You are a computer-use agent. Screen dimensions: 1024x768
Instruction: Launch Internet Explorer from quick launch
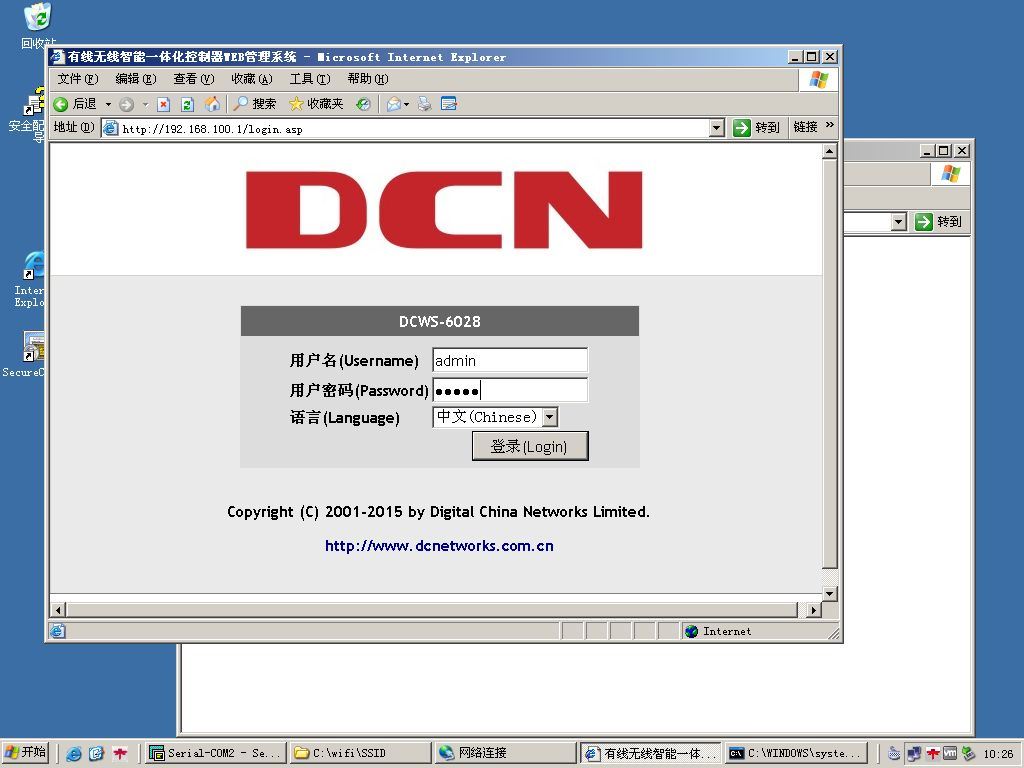click(74, 754)
